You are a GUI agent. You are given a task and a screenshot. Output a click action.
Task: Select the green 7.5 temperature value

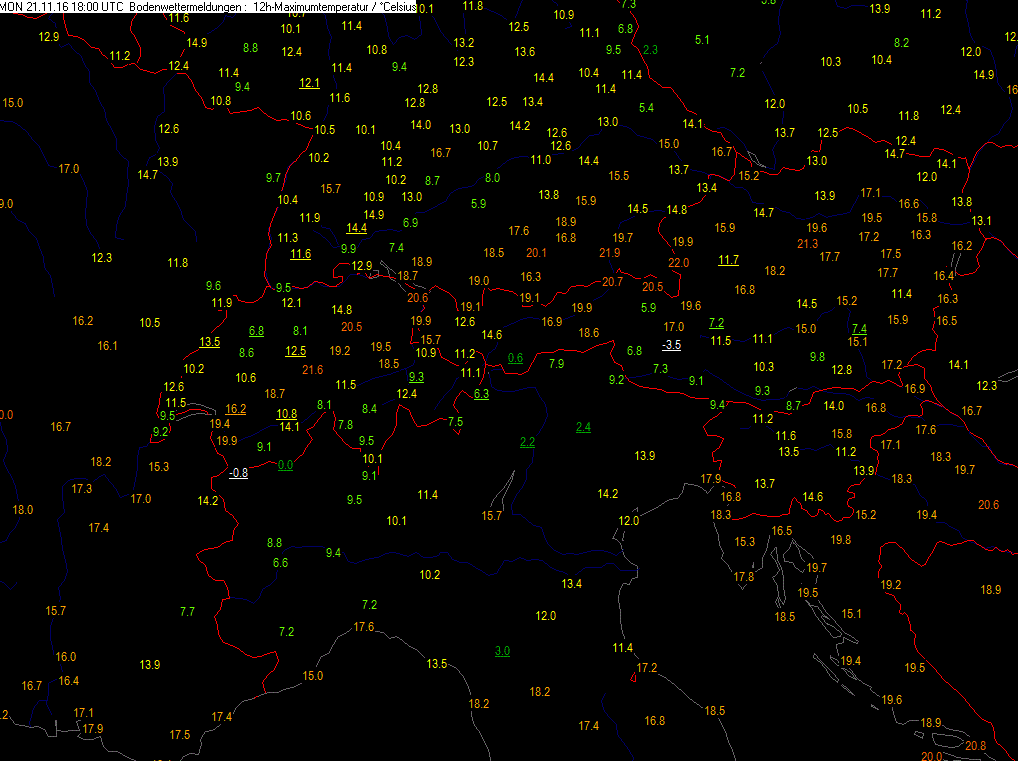[455, 421]
